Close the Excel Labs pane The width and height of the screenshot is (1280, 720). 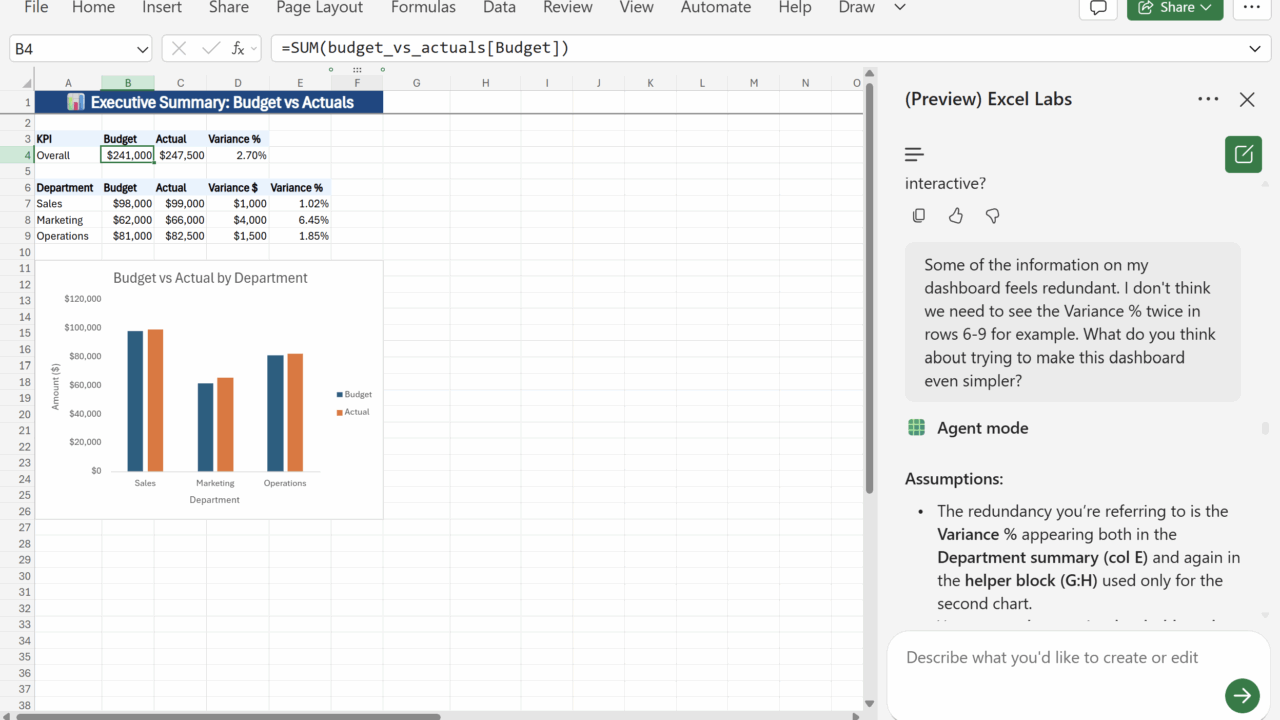pyautogui.click(x=1247, y=99)
